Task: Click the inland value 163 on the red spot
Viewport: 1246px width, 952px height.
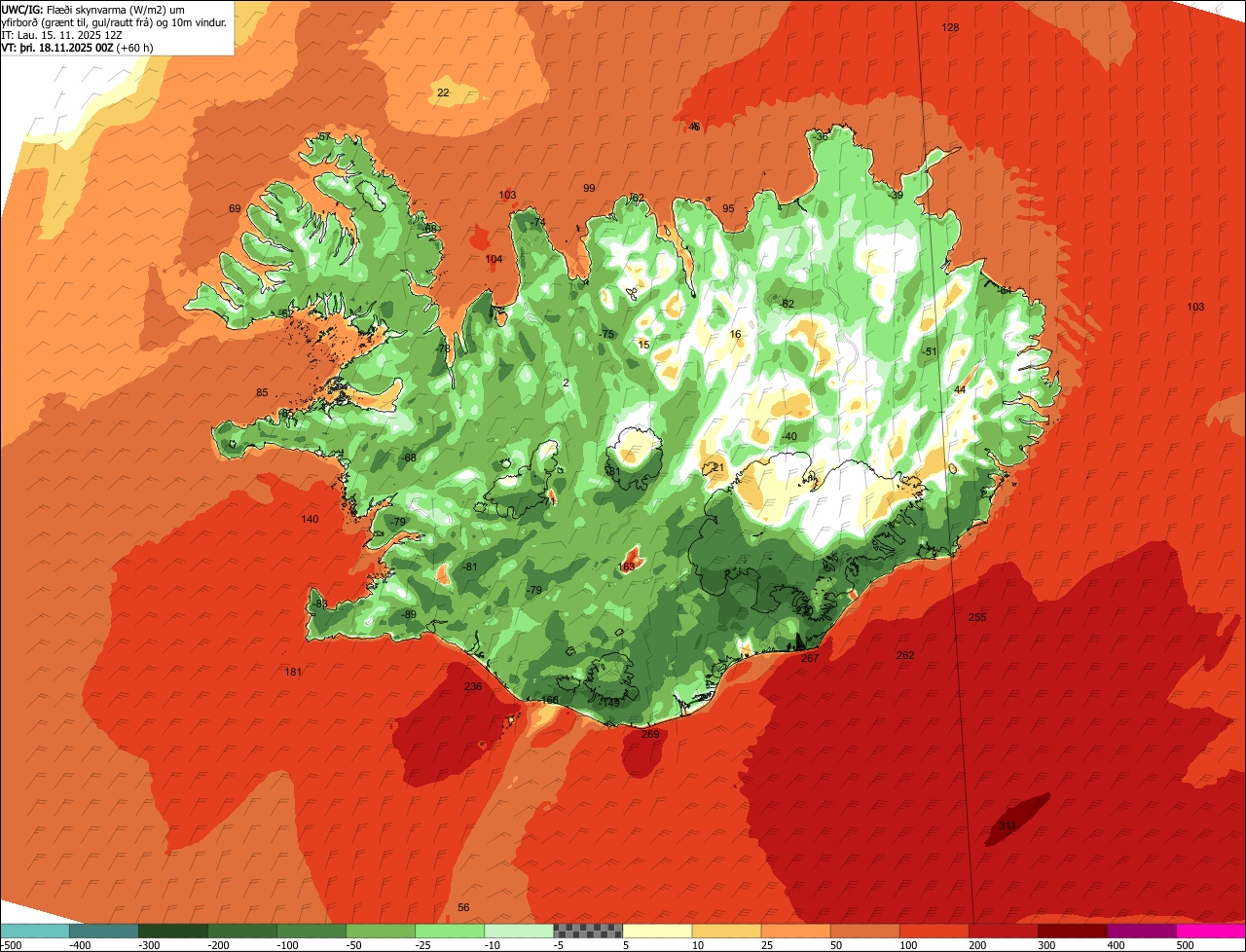Action: click(x=626, y=566)
